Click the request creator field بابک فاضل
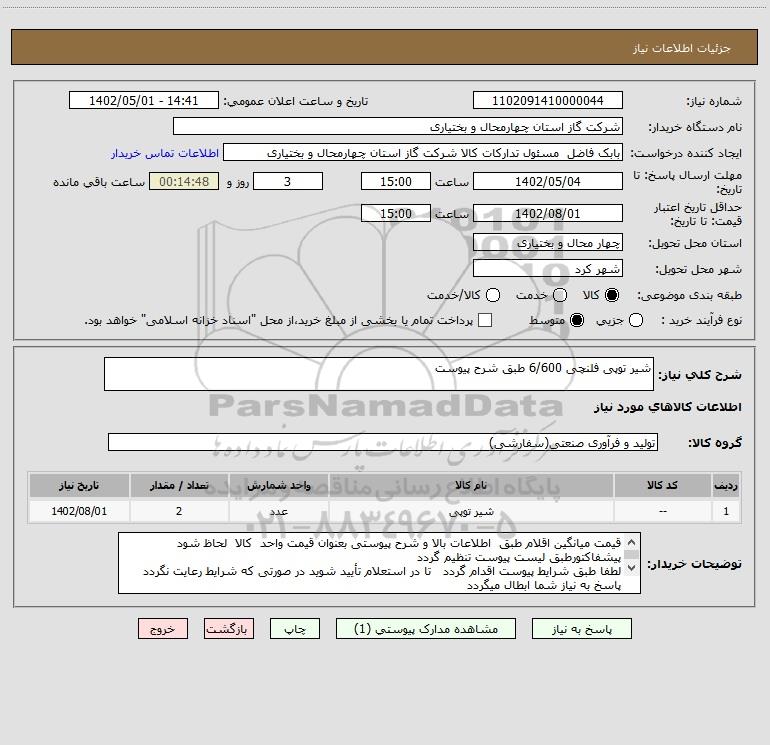The height and width of the screenshot is (745, 770). (x=423, y=152)
